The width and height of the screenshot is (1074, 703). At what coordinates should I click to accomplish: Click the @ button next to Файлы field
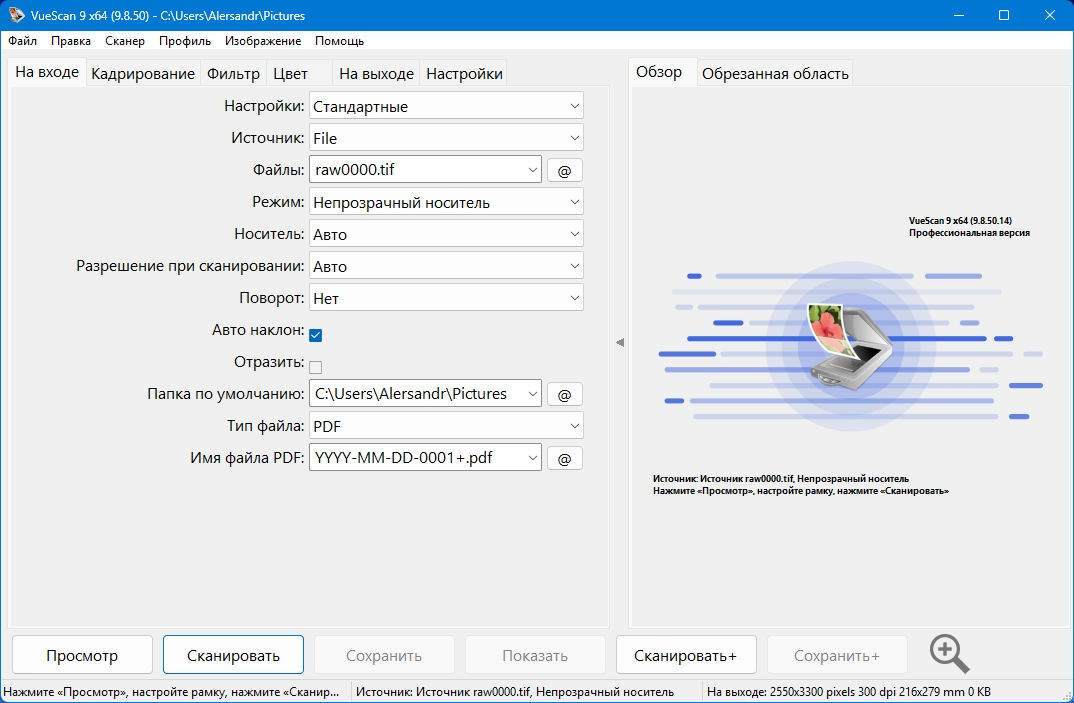[x=564, y=171]
